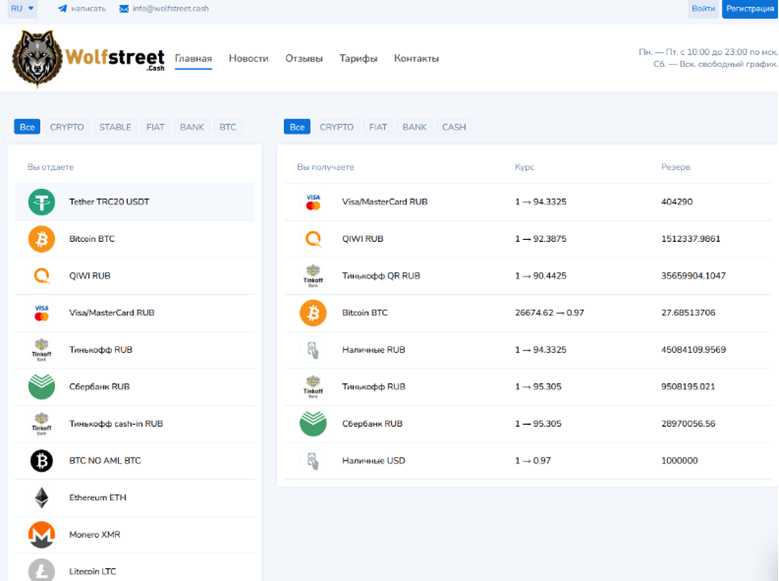Viewport: 779px width, 581px height.
Task: Select the BTC filter tab
Action: point(228,127)
